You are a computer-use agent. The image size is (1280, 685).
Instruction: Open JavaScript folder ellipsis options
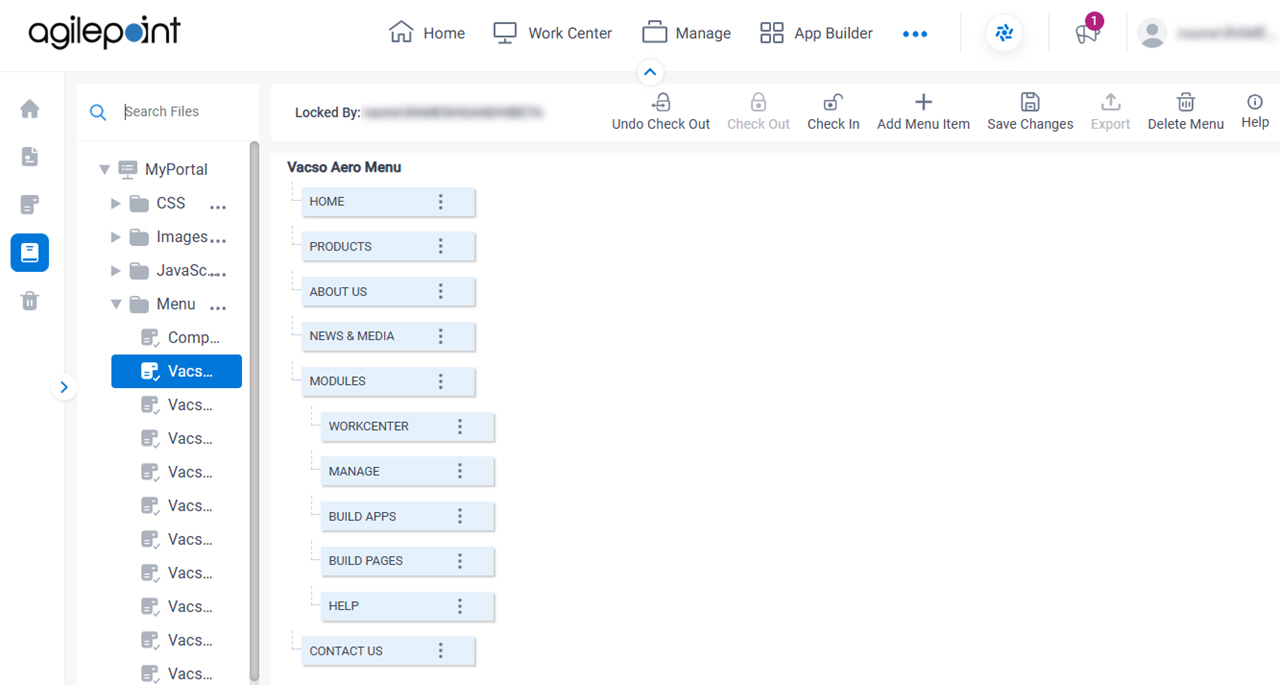(x=218, y=274)
